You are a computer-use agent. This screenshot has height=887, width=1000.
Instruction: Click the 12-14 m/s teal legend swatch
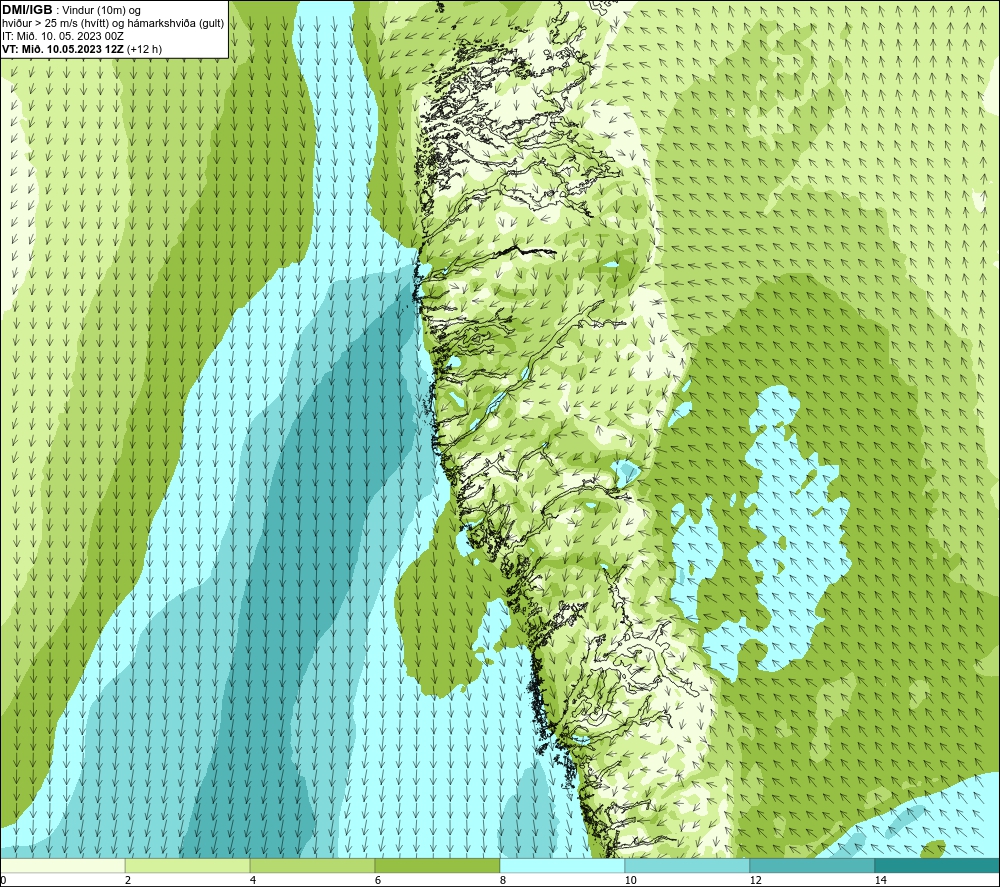[812, 866]
